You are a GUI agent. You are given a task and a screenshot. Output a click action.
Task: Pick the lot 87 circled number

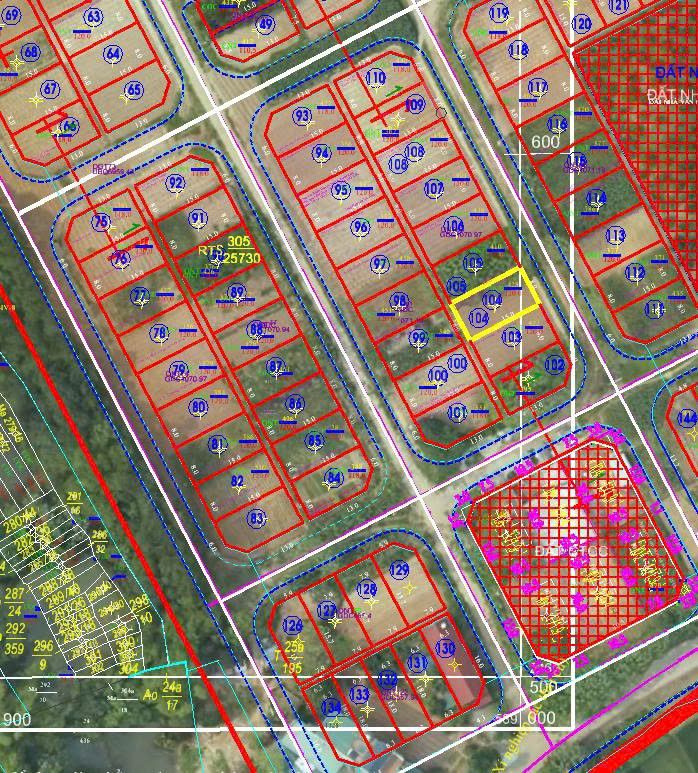pyautogui.click(x=277, y=367)
